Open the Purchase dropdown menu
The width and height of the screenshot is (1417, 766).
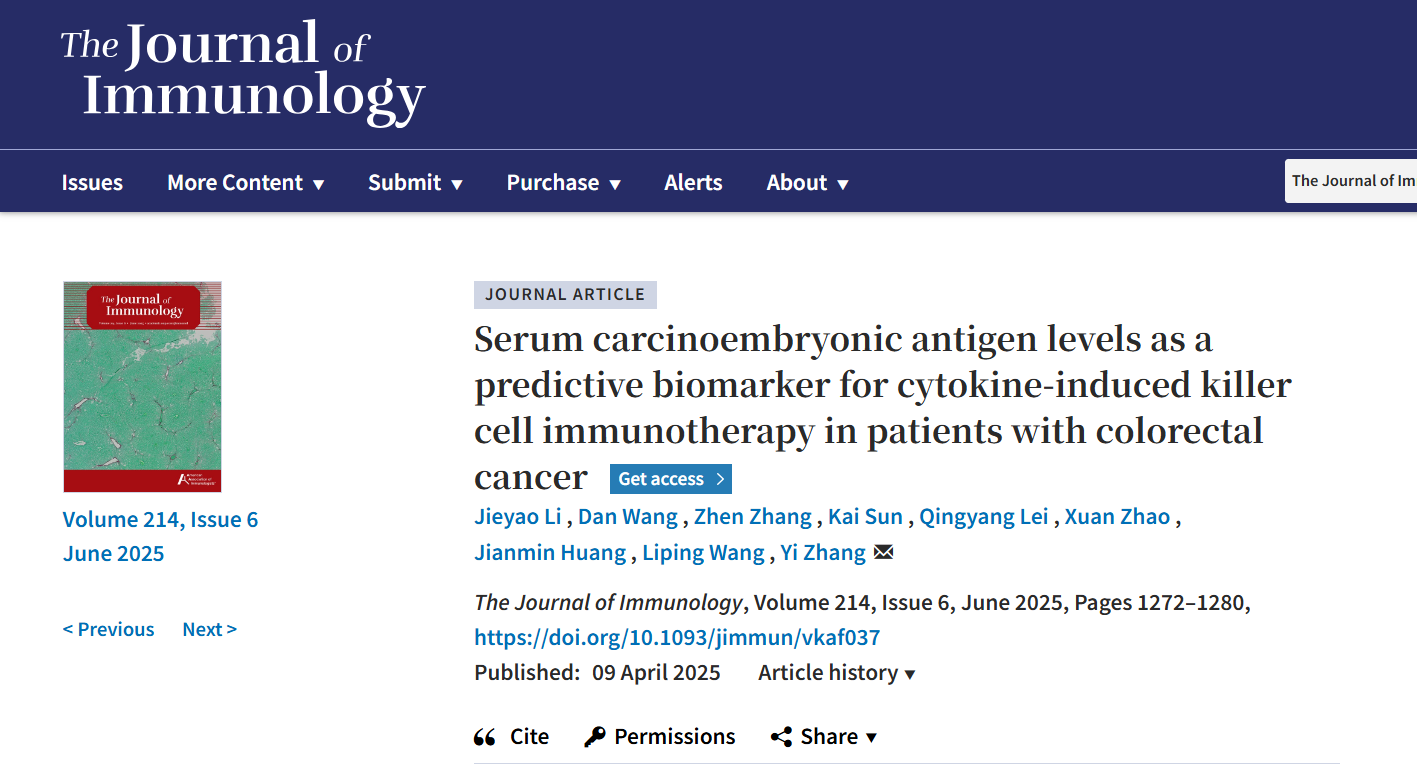pyautogui.click(x=564, y=183)
